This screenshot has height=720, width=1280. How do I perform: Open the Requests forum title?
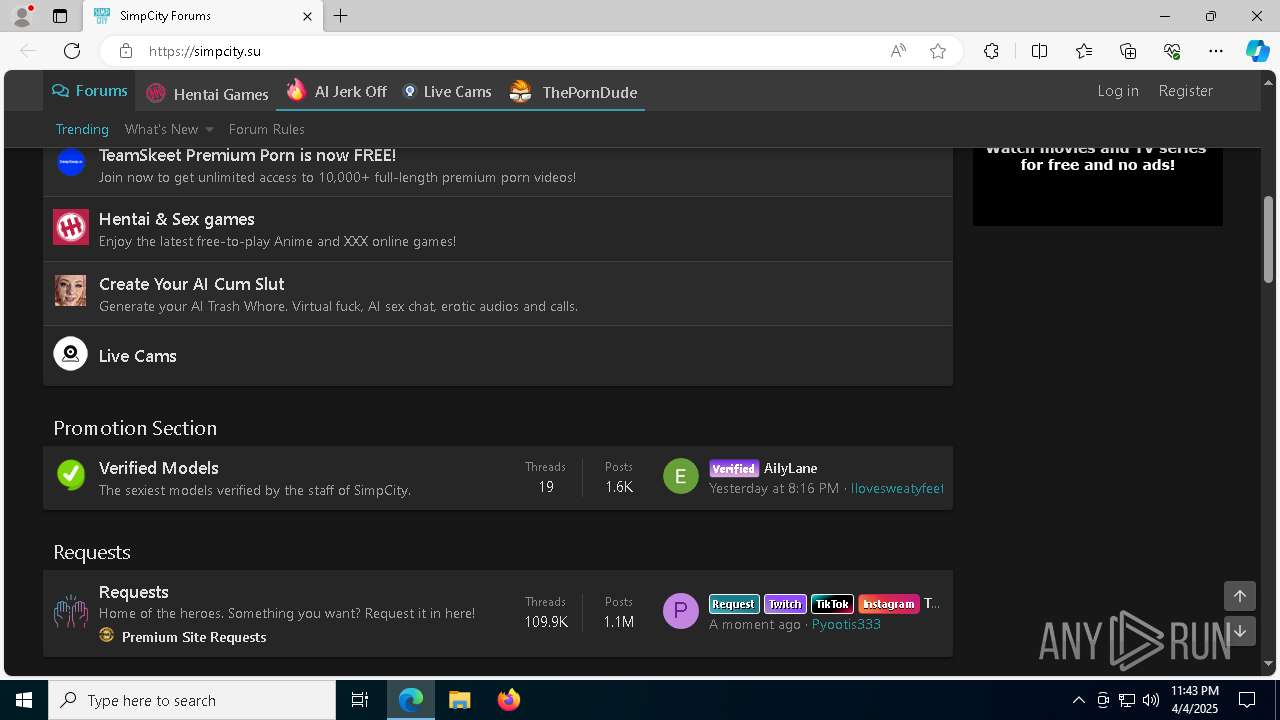(x=133, y=592)
